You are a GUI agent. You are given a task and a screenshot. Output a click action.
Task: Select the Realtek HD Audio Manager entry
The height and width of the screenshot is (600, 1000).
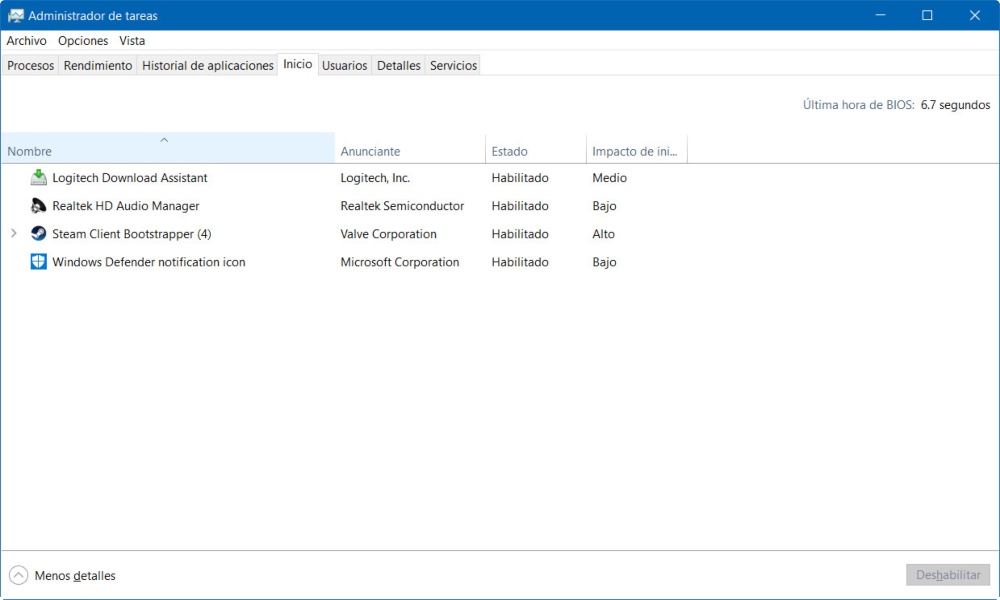tap(126, 206)
